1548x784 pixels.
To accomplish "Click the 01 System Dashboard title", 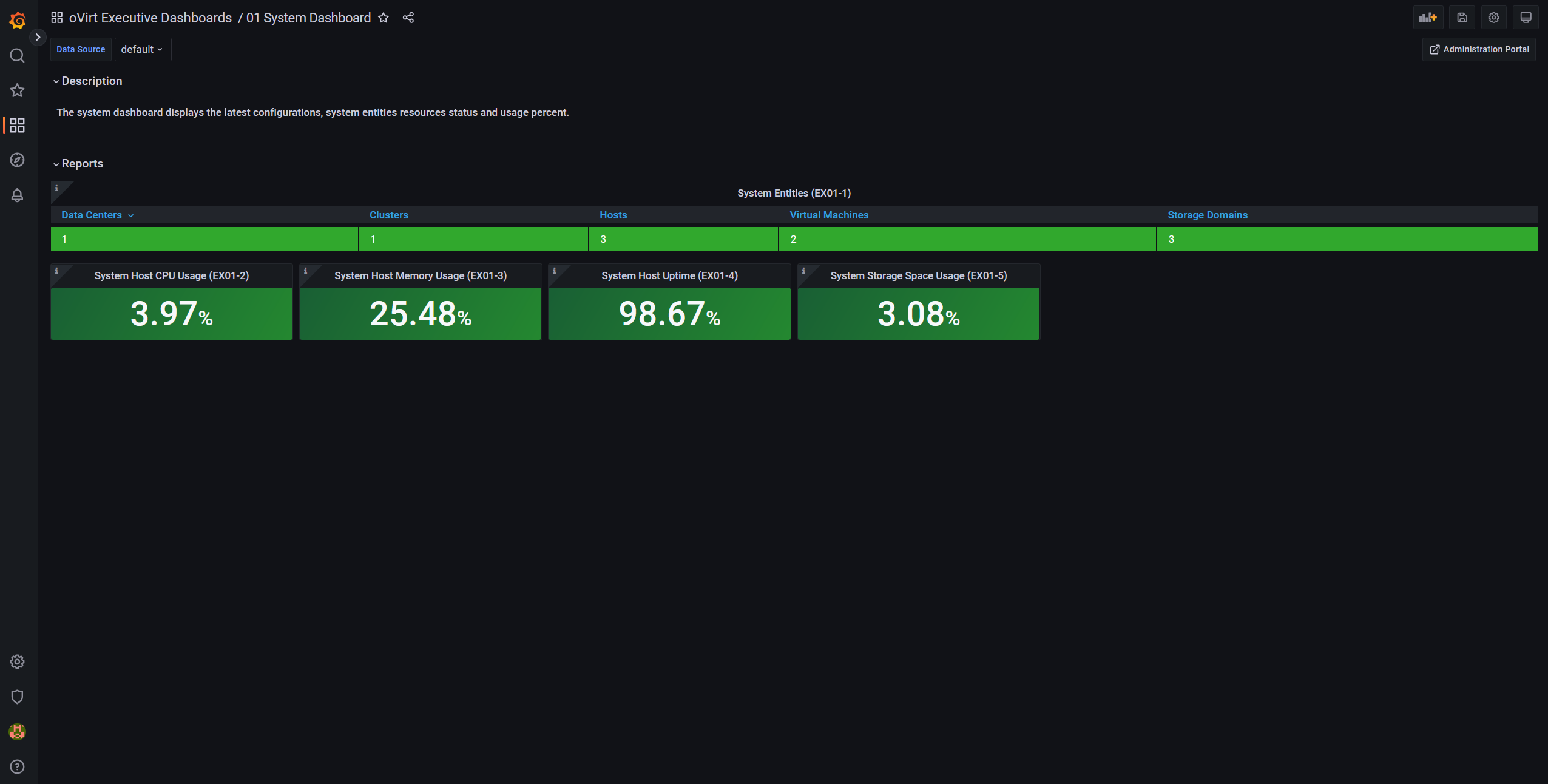I will [x=308, y=18].
